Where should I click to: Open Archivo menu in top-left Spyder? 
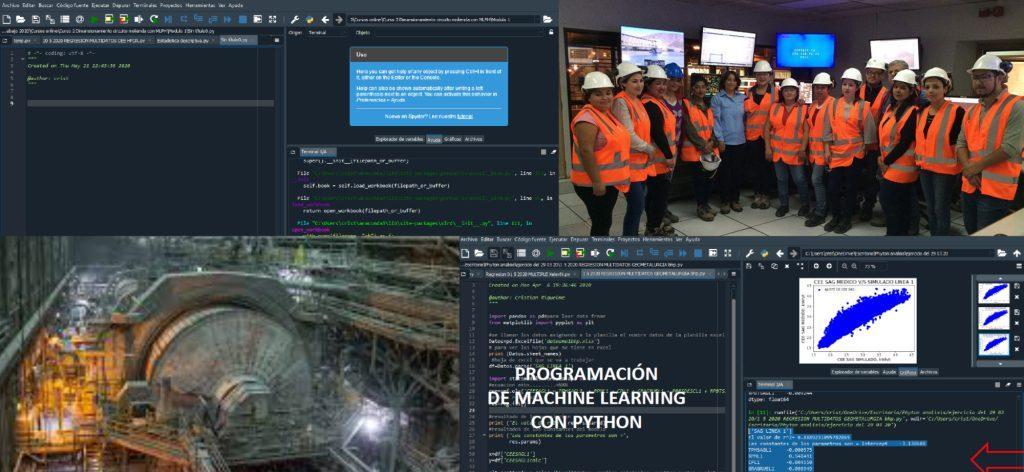[x=10, y=5]
